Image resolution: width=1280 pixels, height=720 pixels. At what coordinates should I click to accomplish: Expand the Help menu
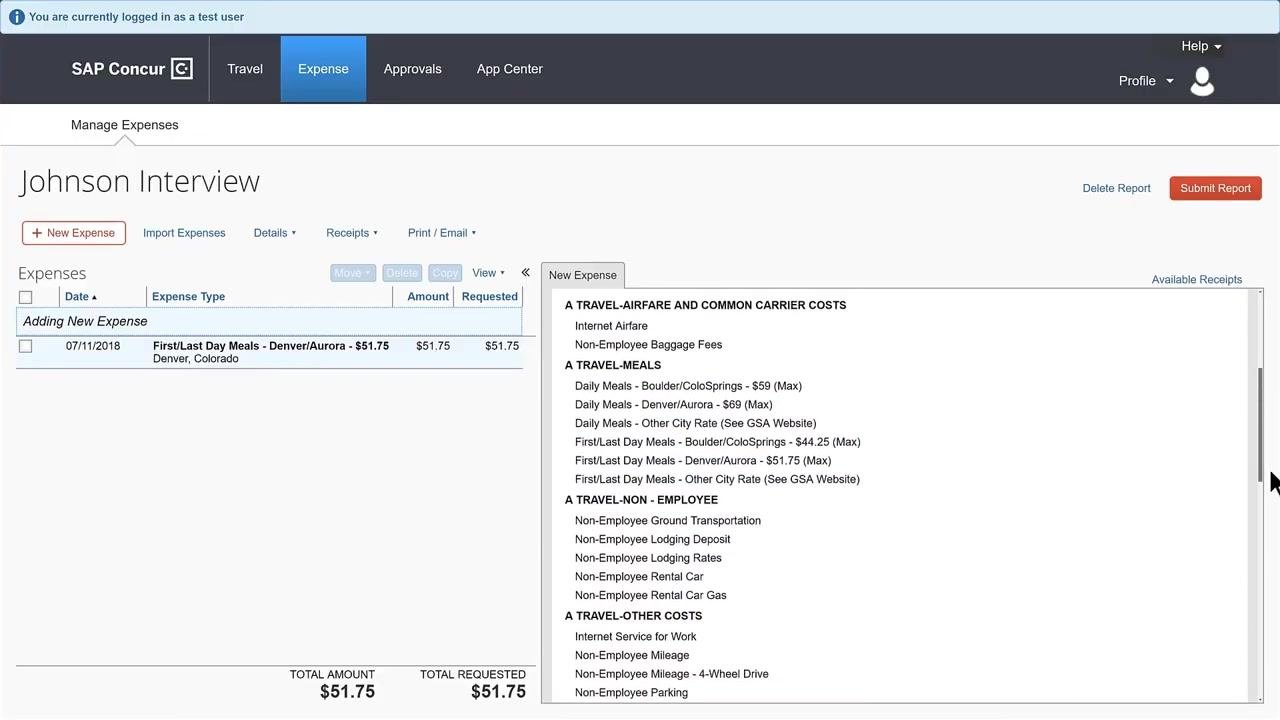(1201, 46)
